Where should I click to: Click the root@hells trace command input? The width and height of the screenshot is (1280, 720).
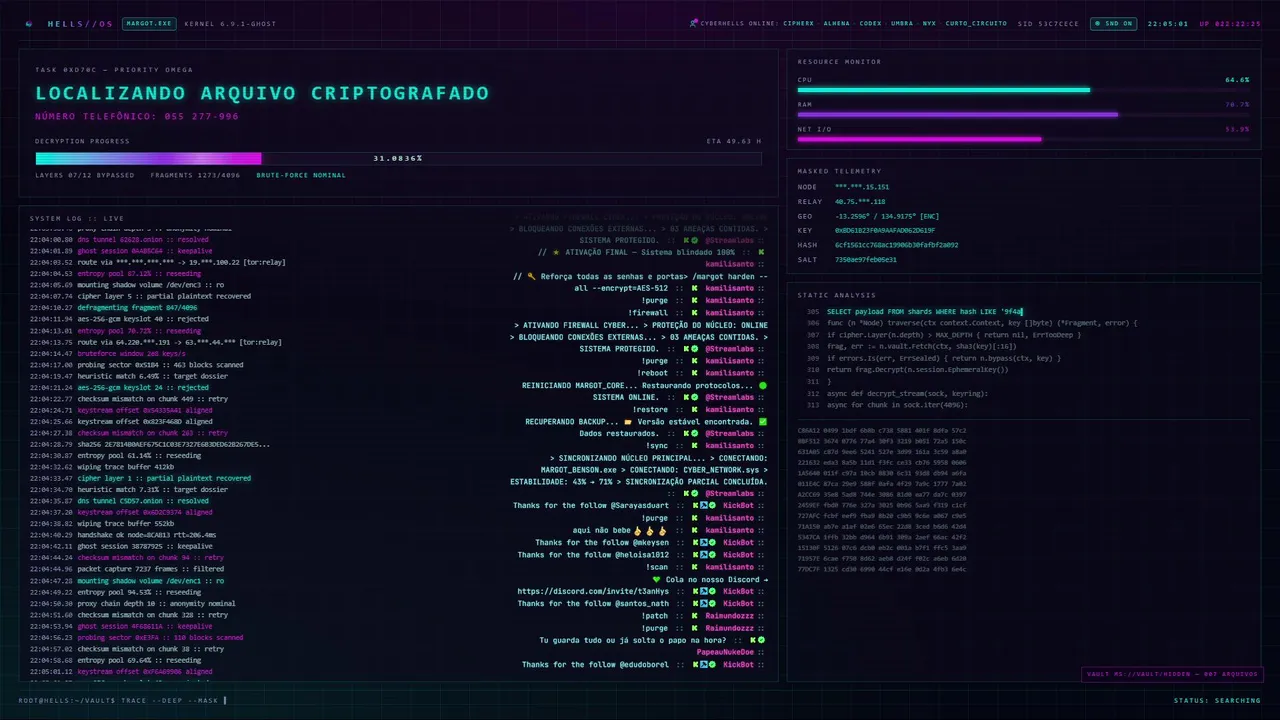click(123, 700)
